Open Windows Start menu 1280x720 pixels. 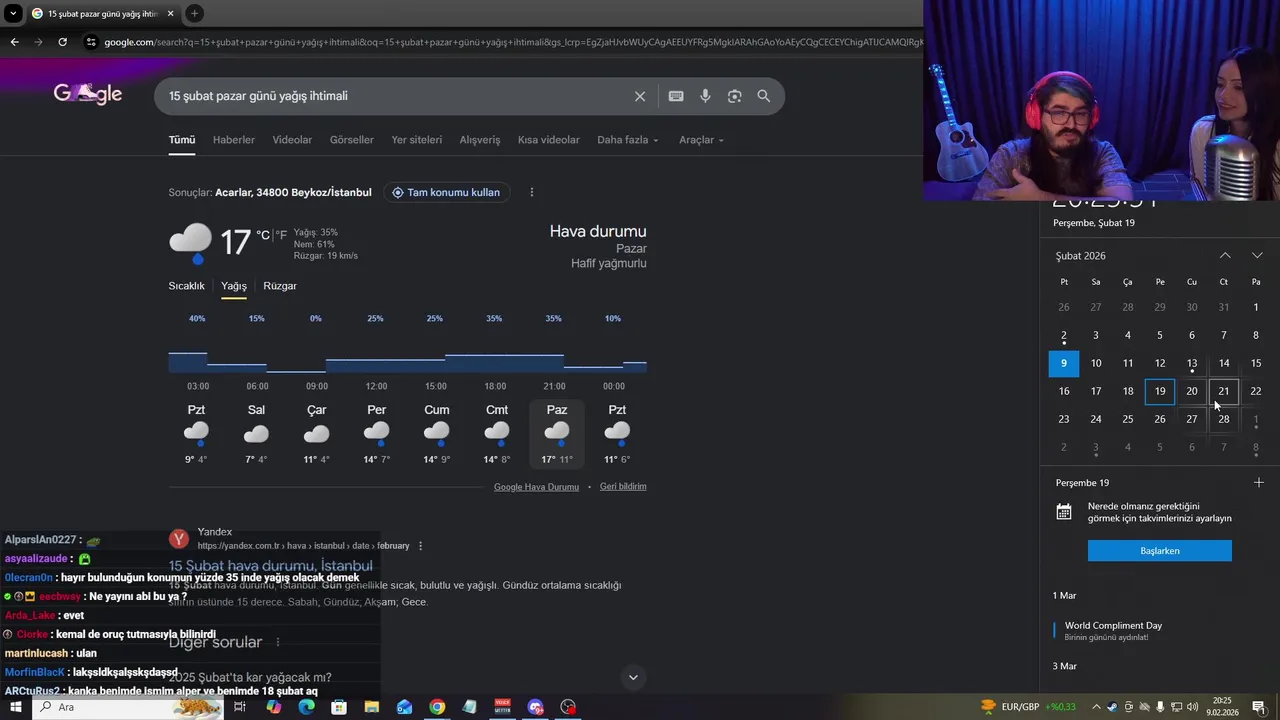tap(16, 707)
